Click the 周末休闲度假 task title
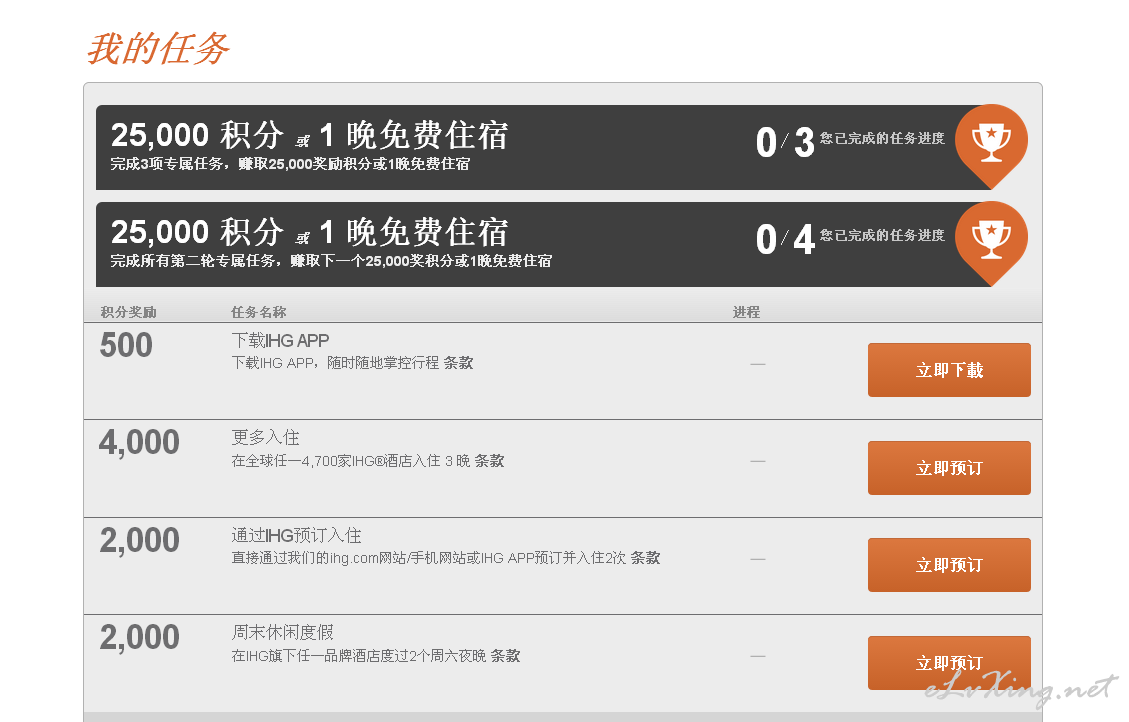The width and height of the screenshot is (1129, 722). tap(282, 633)
